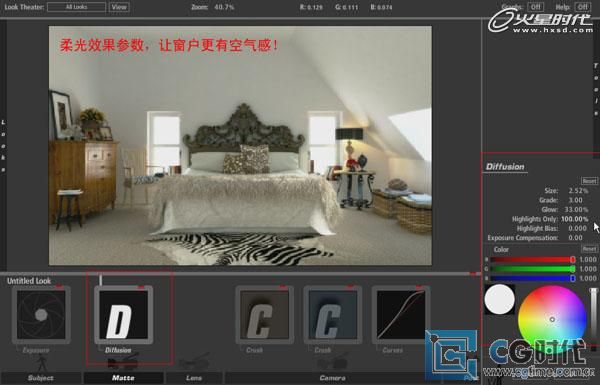Click the blue channel value 1.000

pos(588,279)
